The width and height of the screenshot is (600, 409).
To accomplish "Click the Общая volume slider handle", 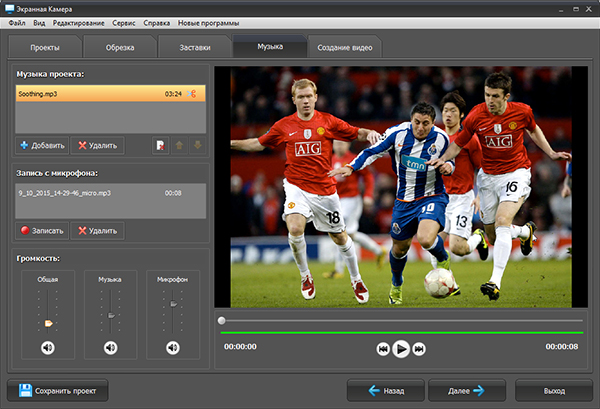I will [x=47, y=323].
